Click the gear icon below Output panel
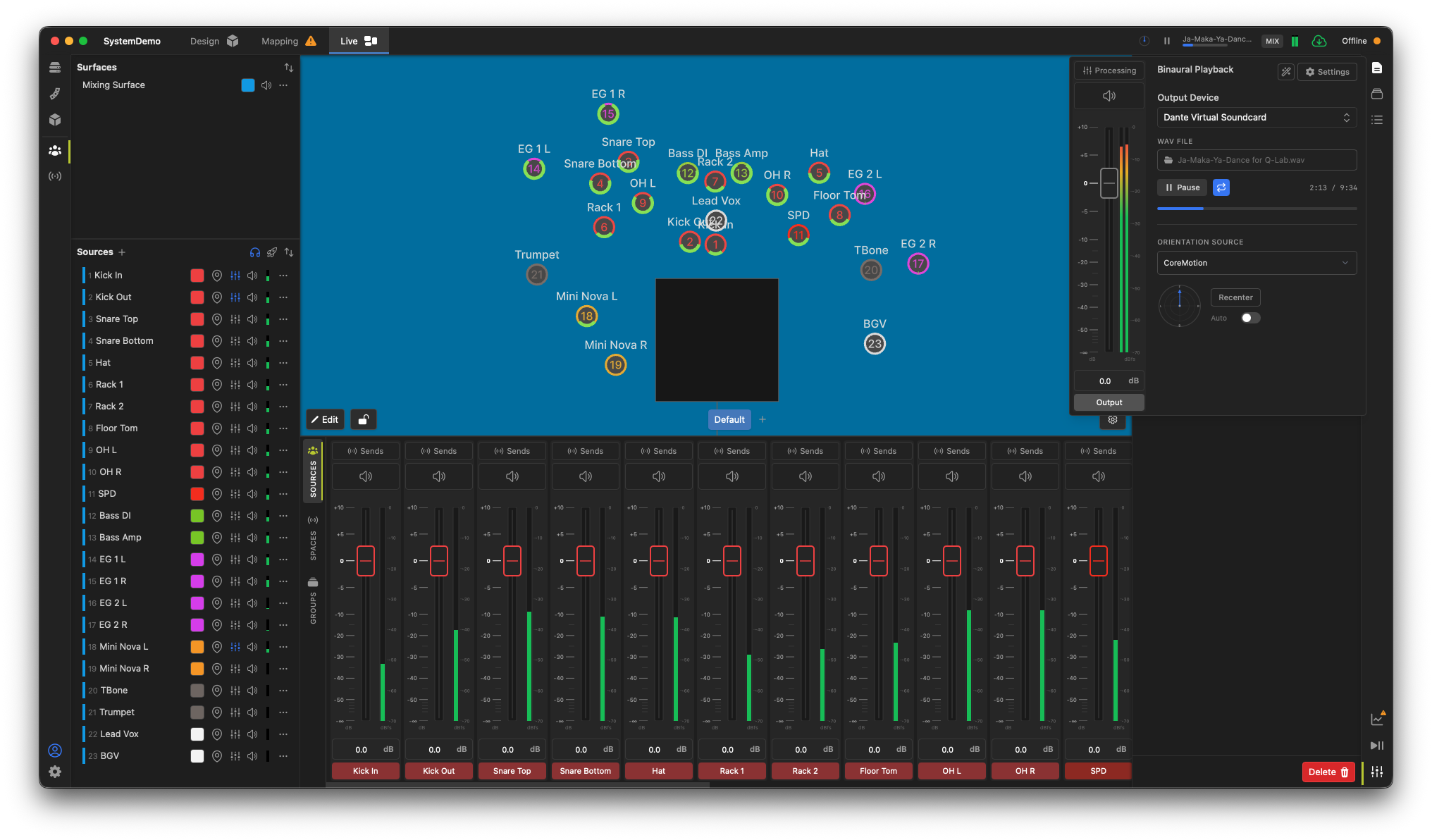1432x840 pixels. click(1113, 420)
